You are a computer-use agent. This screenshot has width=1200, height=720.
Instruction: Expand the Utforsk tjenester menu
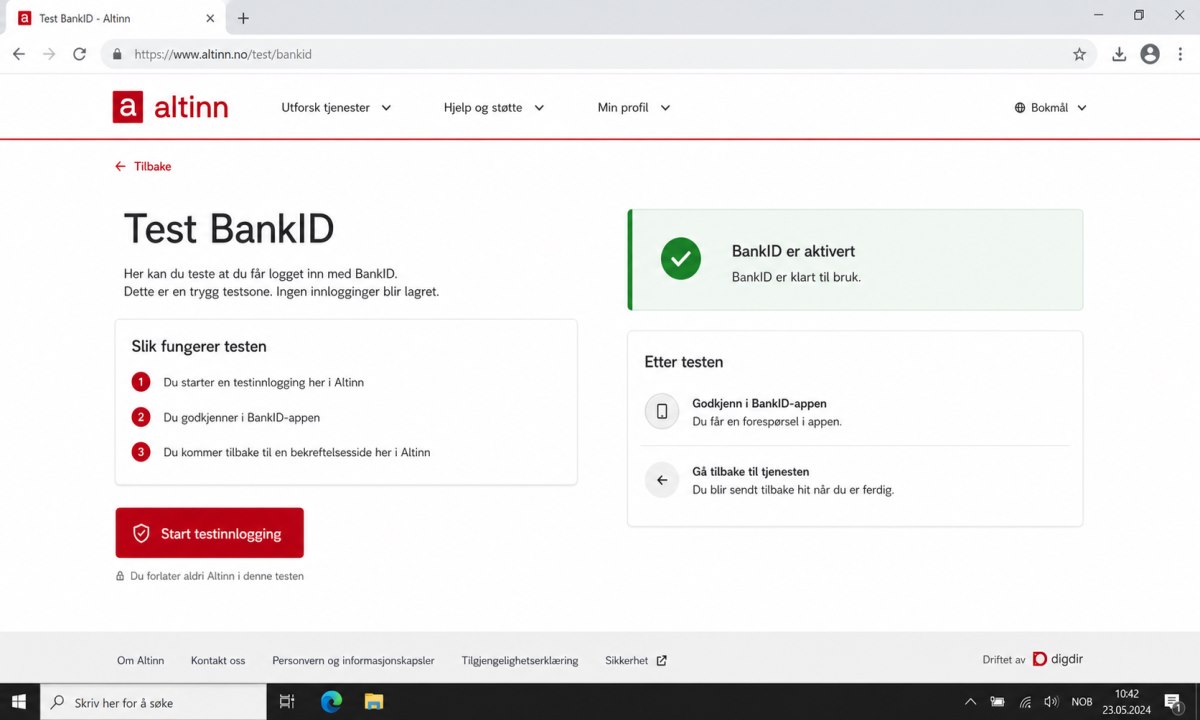pos(336,108)
